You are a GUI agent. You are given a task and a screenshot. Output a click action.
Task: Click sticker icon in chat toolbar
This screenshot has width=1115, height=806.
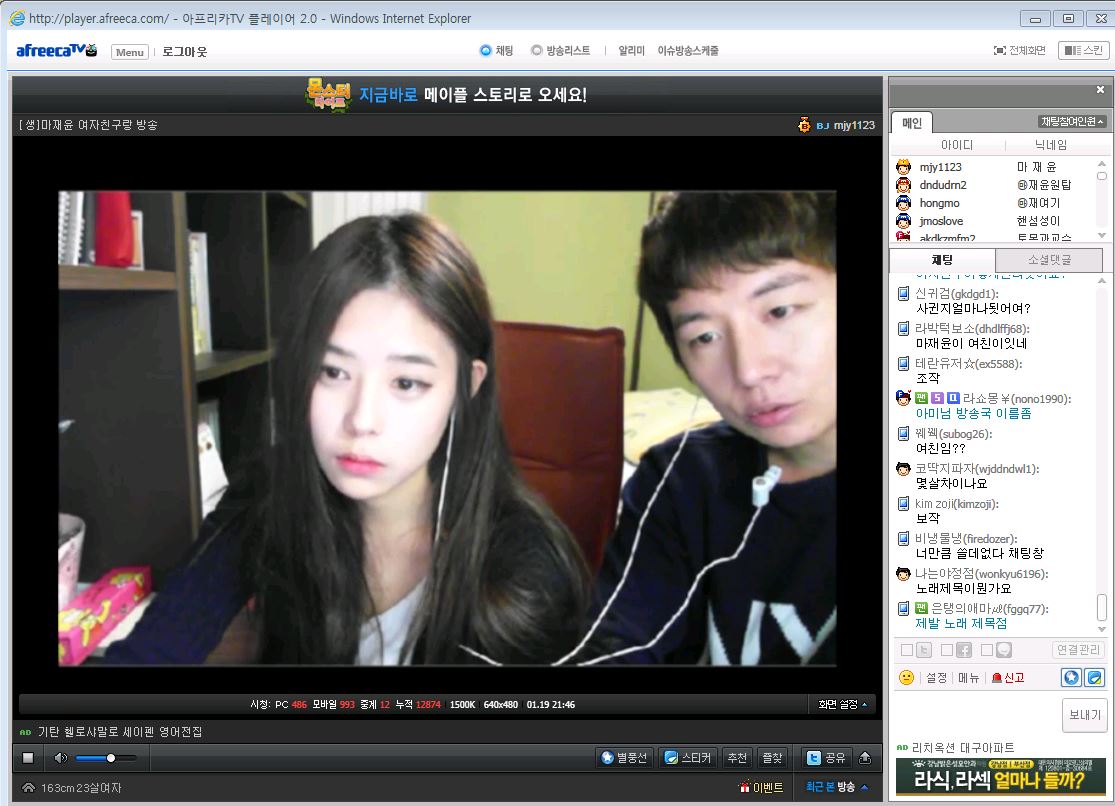1095,677
